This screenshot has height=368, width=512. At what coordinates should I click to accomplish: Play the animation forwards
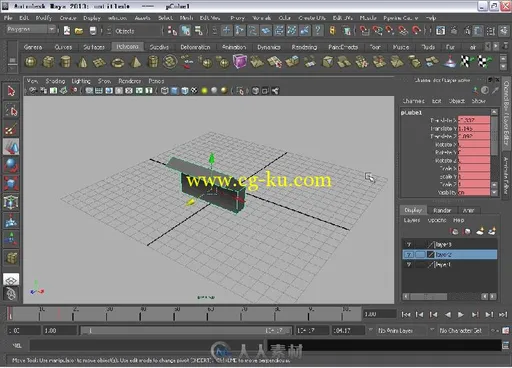point(461,314)
